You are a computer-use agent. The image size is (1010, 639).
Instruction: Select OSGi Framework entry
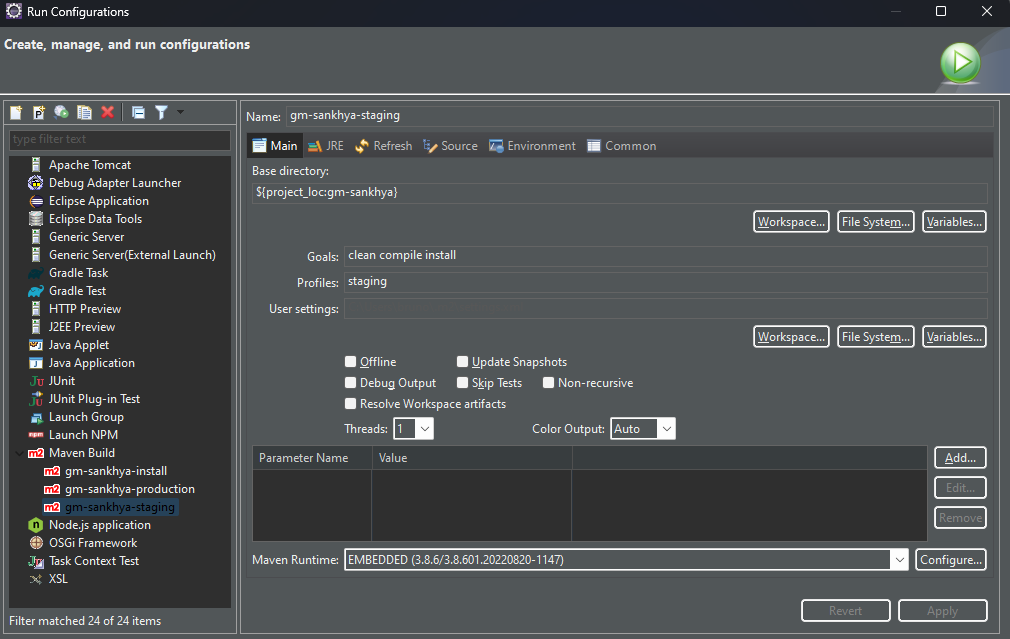coord(93,543)
